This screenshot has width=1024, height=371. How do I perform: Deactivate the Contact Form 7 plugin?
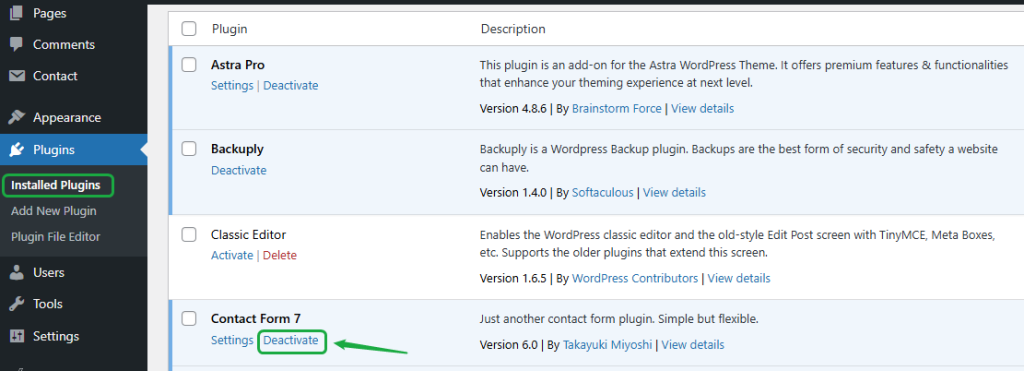pos(291,340)
